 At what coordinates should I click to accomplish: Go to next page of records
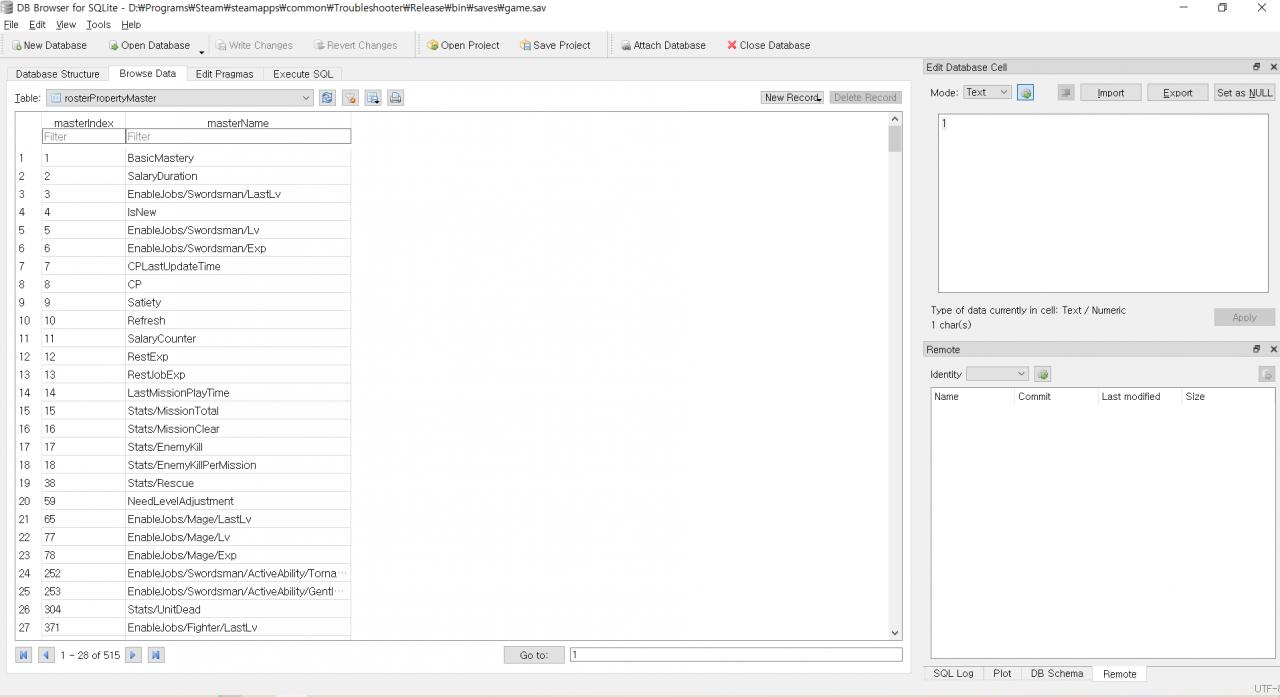coord(134,655)
